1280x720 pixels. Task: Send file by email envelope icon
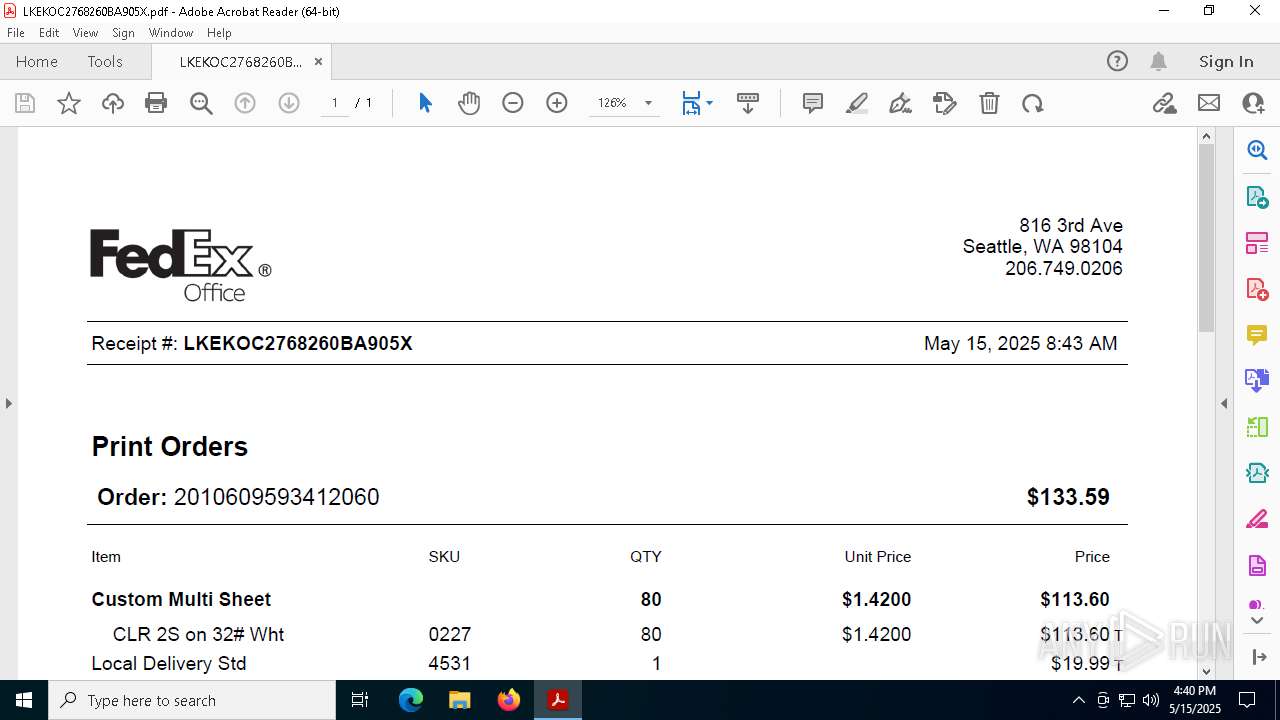coord(1209,103)
